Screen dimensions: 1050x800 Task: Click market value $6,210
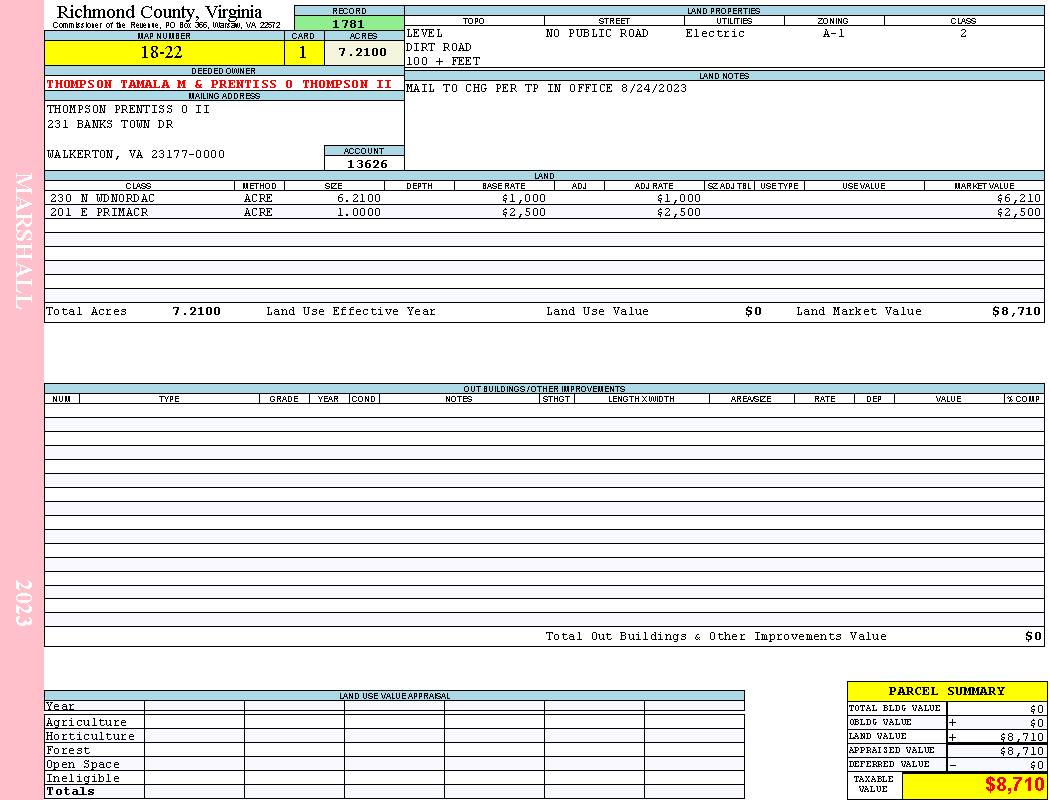pos(1019,199)
